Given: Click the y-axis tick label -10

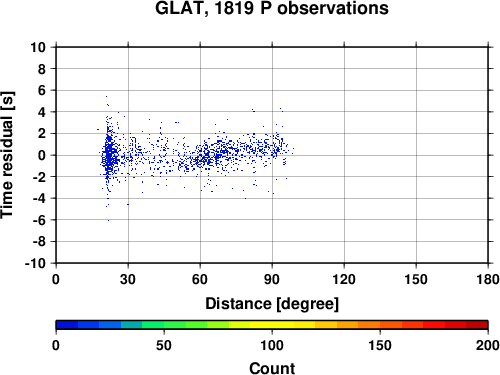Looking at the screenshot, I should tap(35, 263).
